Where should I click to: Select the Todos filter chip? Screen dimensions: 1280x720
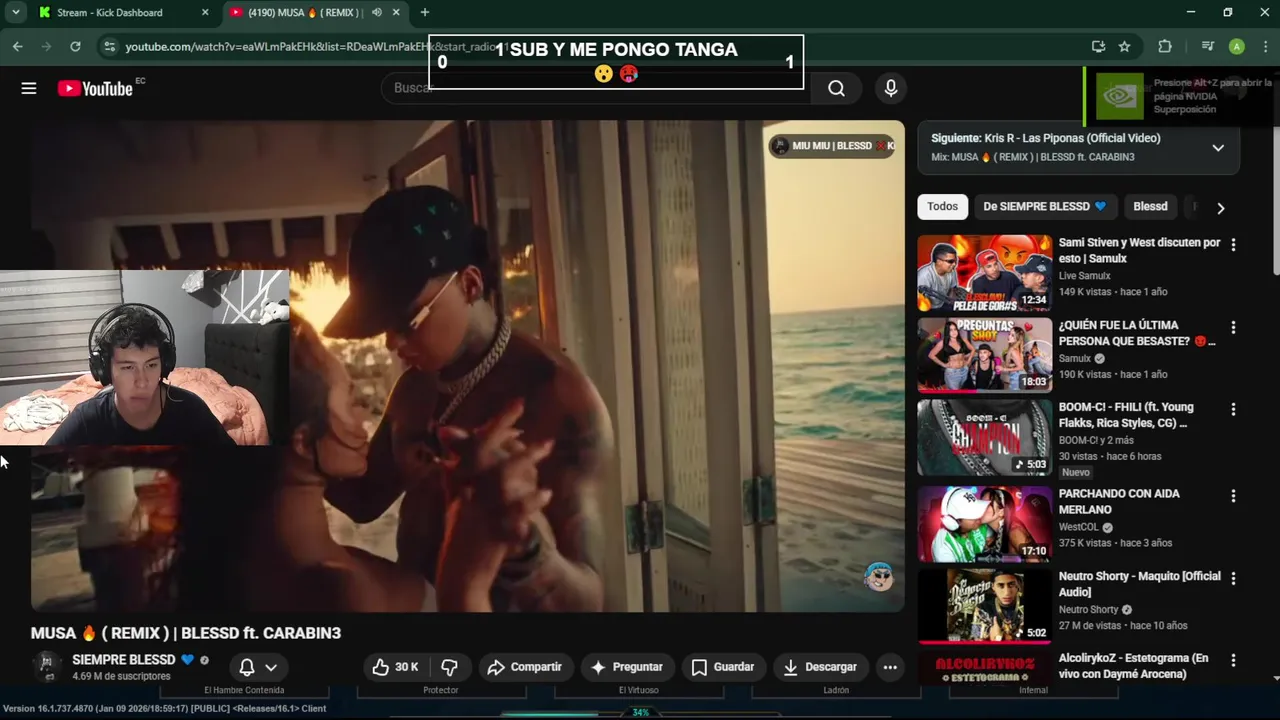click(x=942, y=207)
